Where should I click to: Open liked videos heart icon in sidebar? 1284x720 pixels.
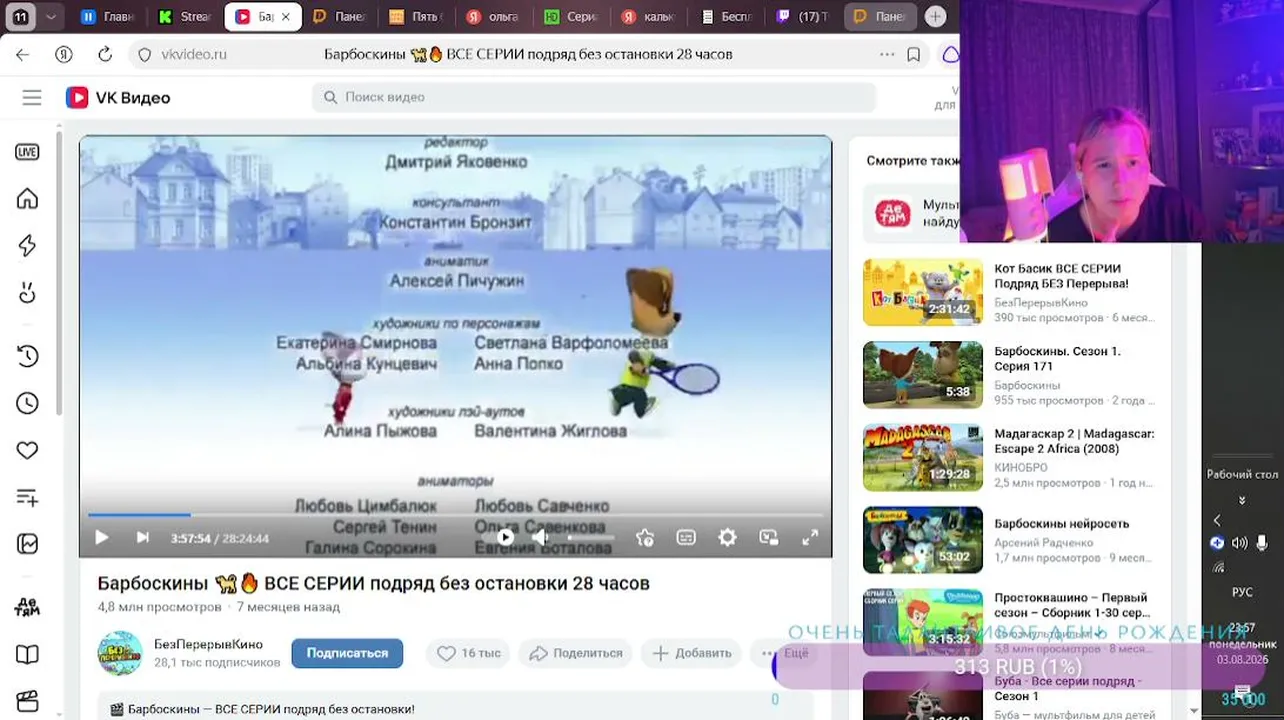[27, 450]
